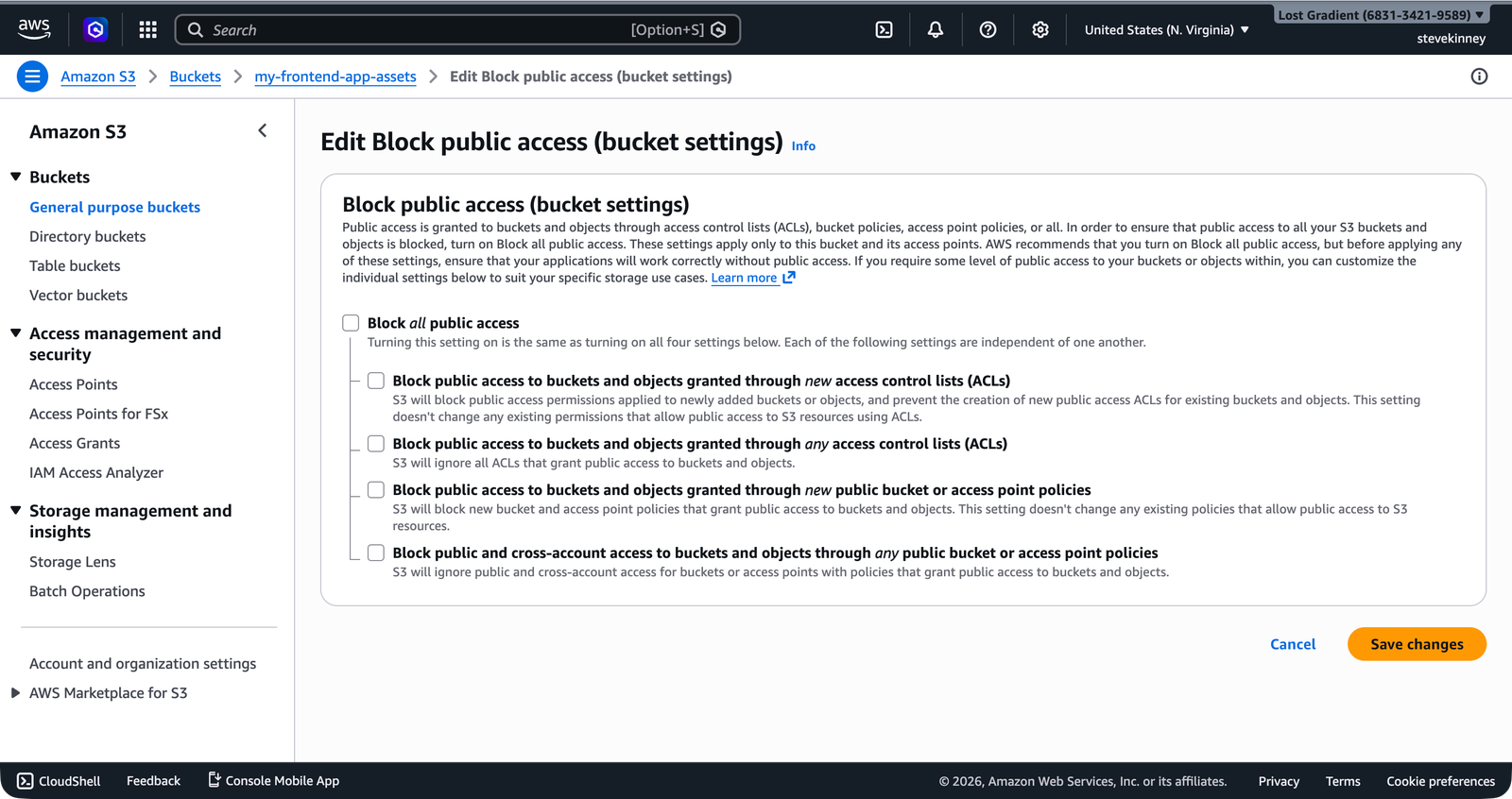Toggle the hamburger navigation menu icon
The width and height of the screenshot is (1512, 799).
pyautogui.click(x=32, y=76)
